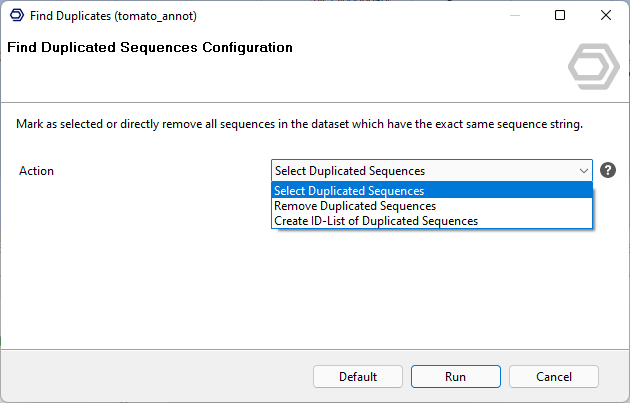Click the app icon in the title bar
Image resolution: width=630 pixels, height=403 pixels.
[x=16, y=15]
